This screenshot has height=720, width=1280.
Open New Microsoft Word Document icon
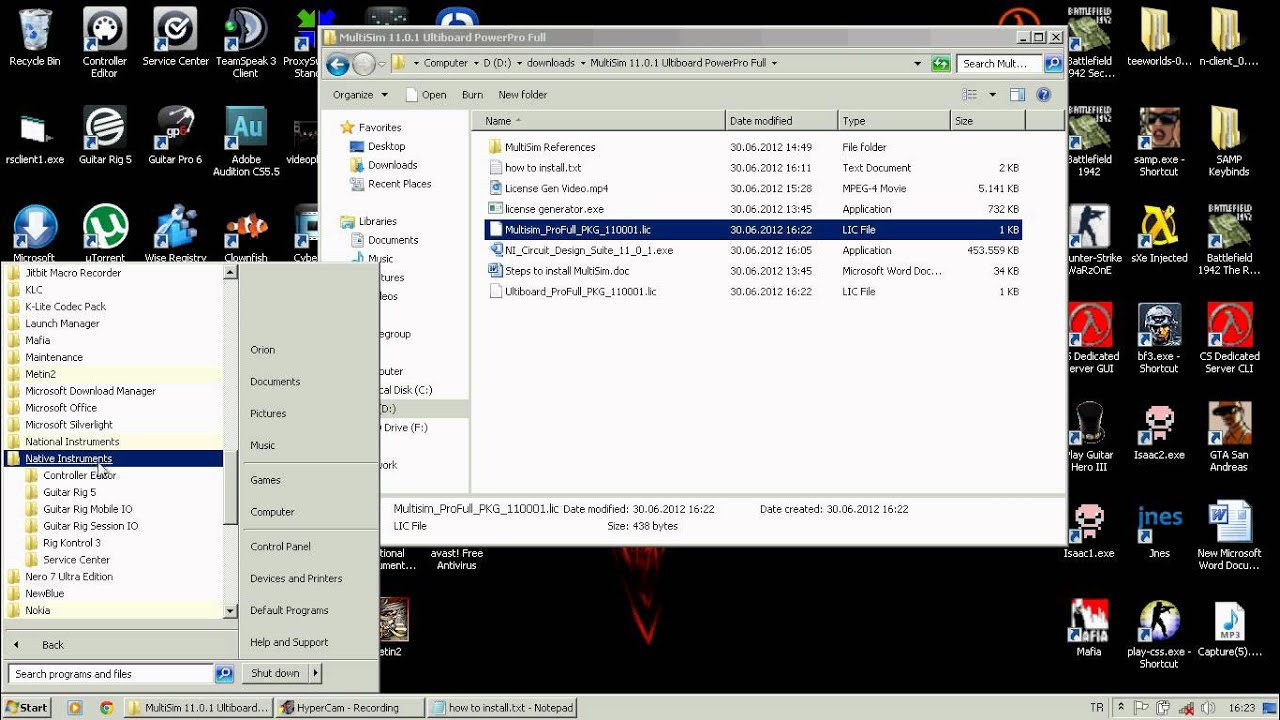[x=1228, y=535]
